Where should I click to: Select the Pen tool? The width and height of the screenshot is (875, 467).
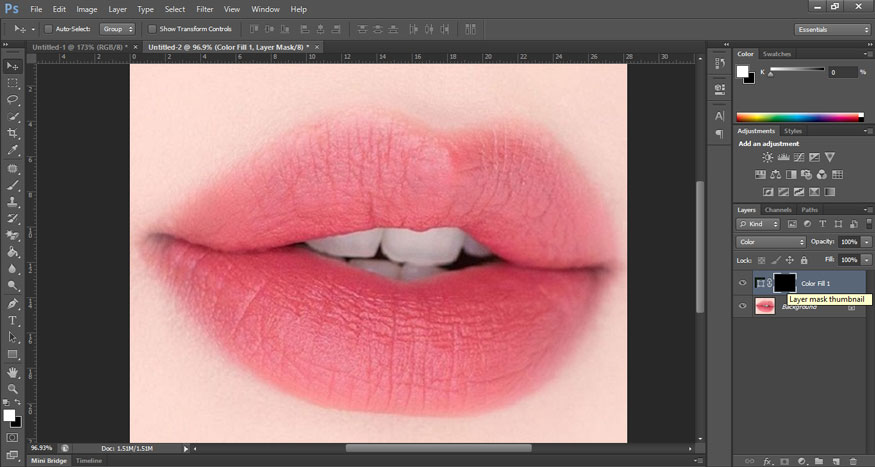pyautogui.click(x=12, y=303)
